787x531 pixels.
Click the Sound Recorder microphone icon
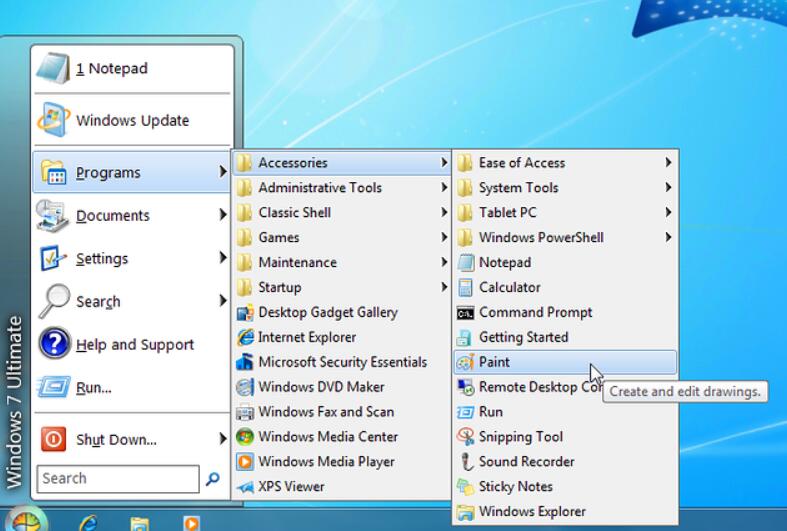[466, 462]
